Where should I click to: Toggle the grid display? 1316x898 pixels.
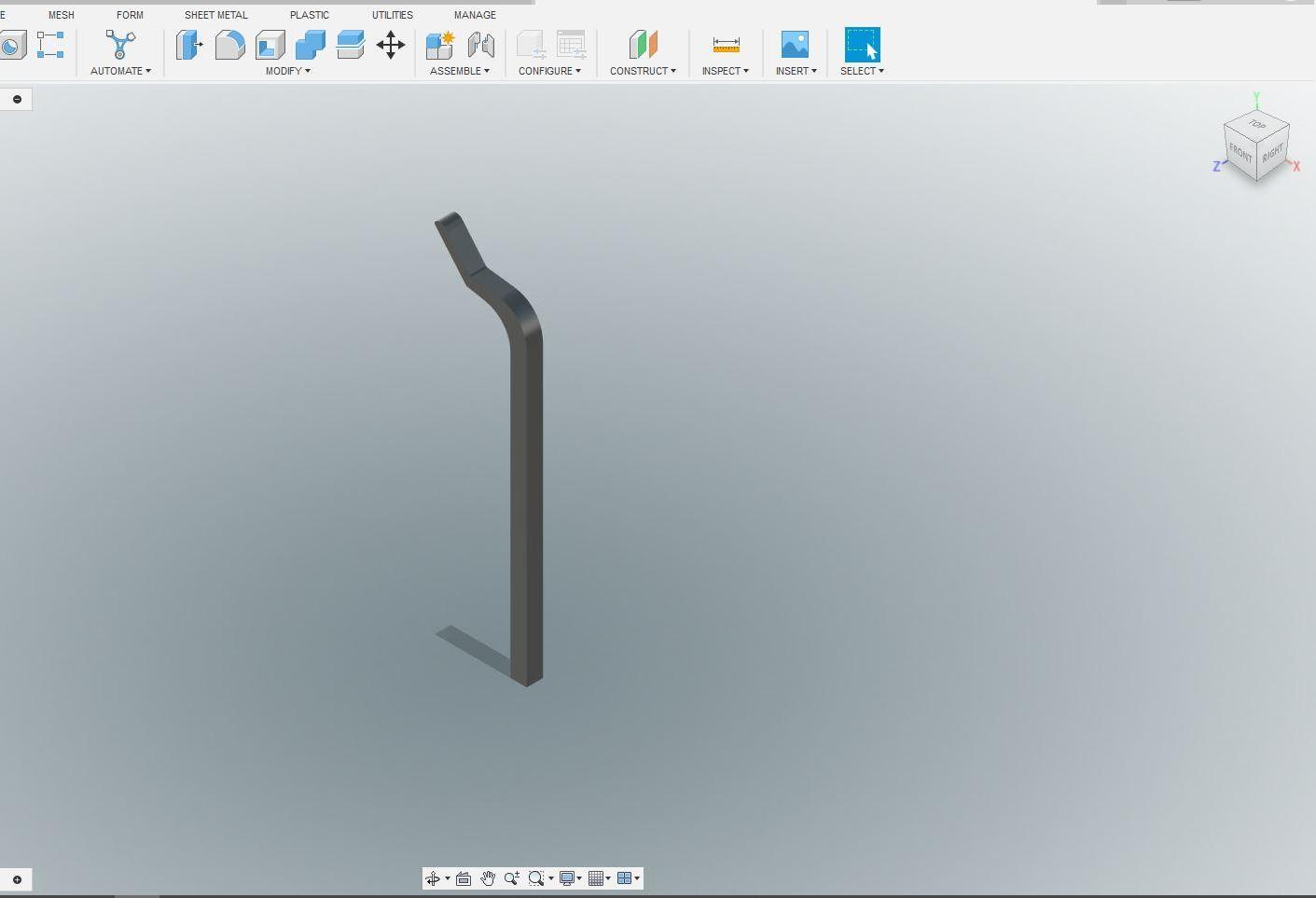pos(597,877)
